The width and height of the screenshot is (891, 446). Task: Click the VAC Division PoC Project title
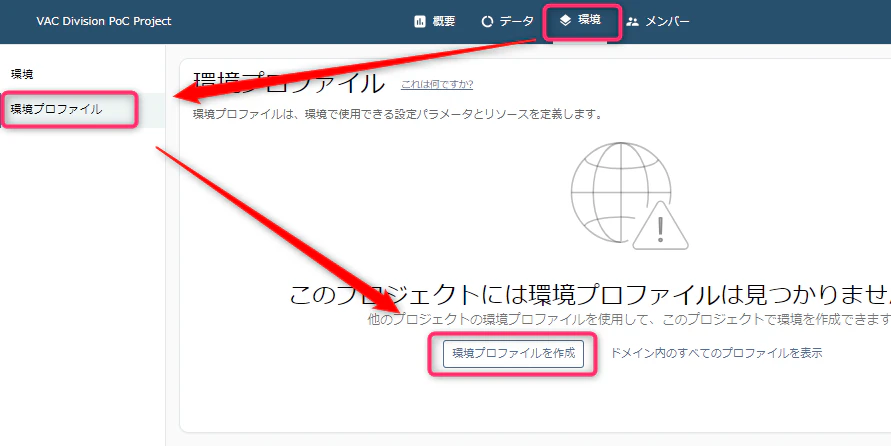[x=104, y=22]
